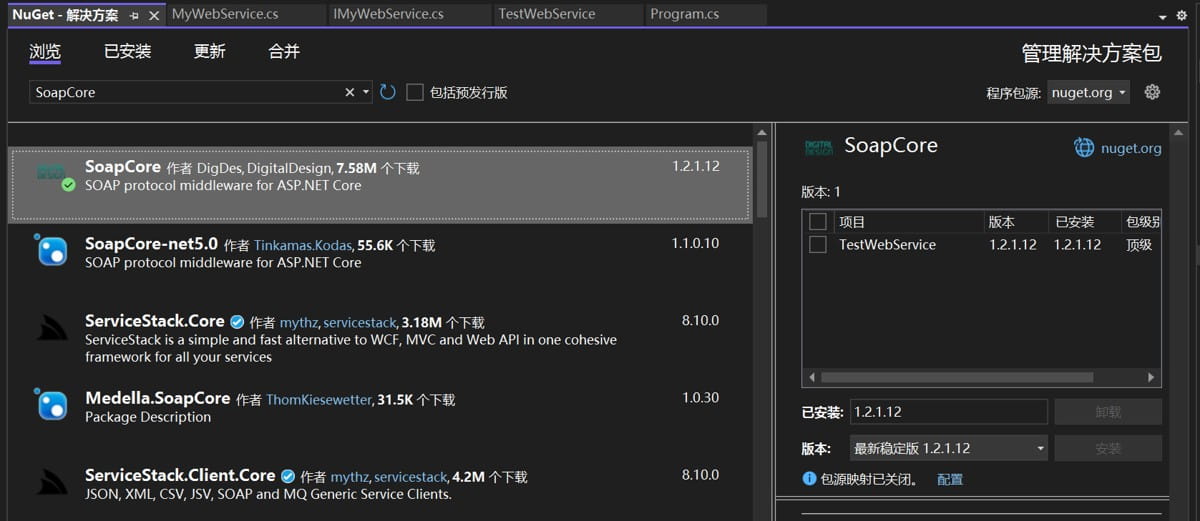Switch to the 已安装 tab
The image size is (1200, 521).
[128, 51]
